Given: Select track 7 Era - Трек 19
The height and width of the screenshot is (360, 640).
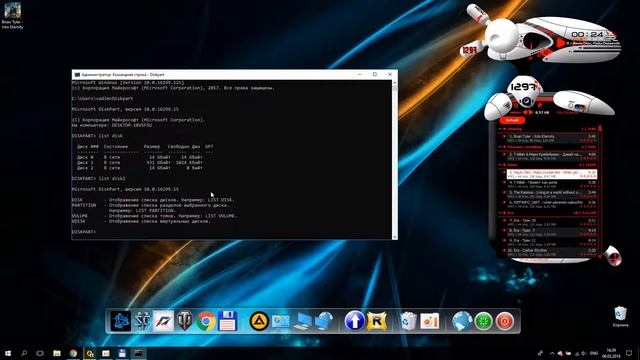Looking at the screenshot, I should 551,222.
